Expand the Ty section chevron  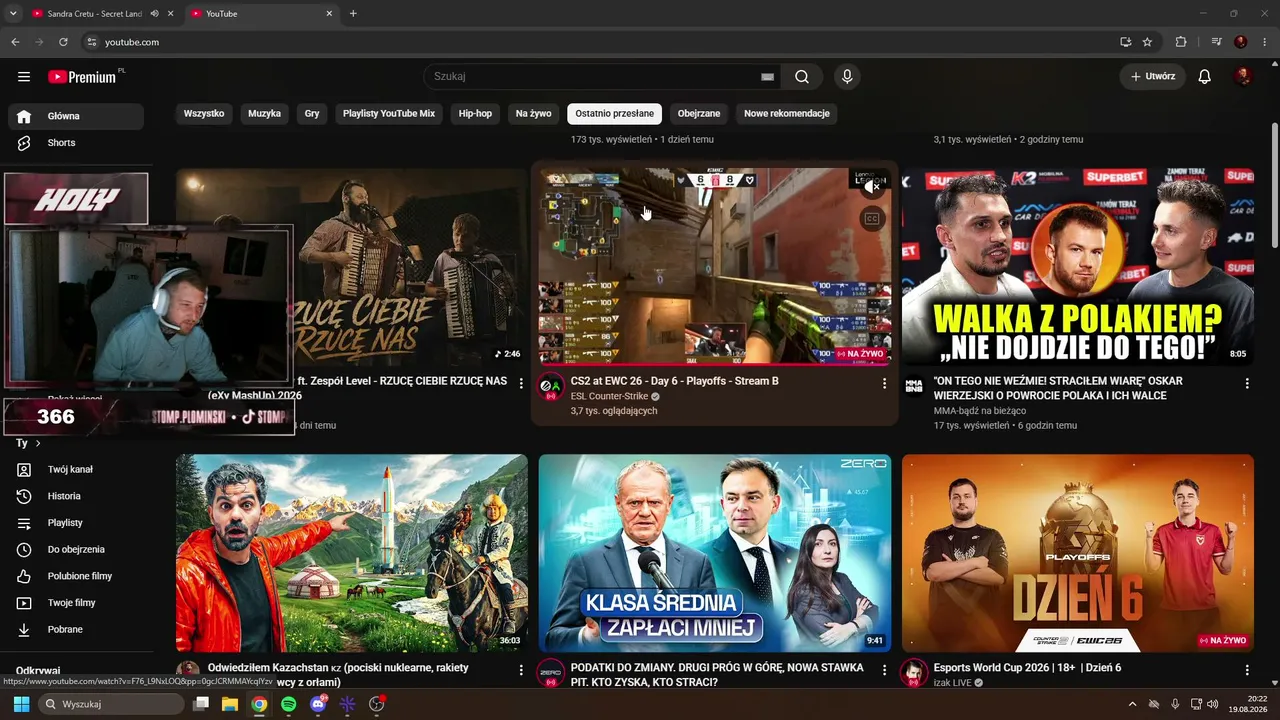(38, 443)
